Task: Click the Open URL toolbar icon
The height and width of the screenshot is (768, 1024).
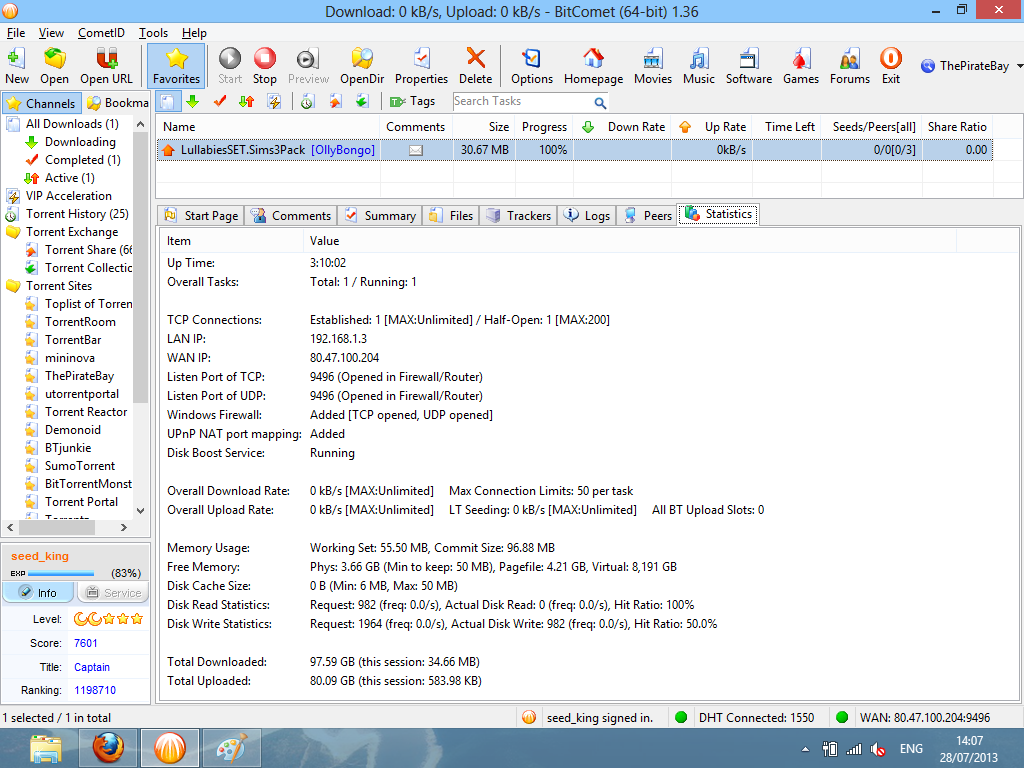Action: pyautogui.click(x=106, y=65)
